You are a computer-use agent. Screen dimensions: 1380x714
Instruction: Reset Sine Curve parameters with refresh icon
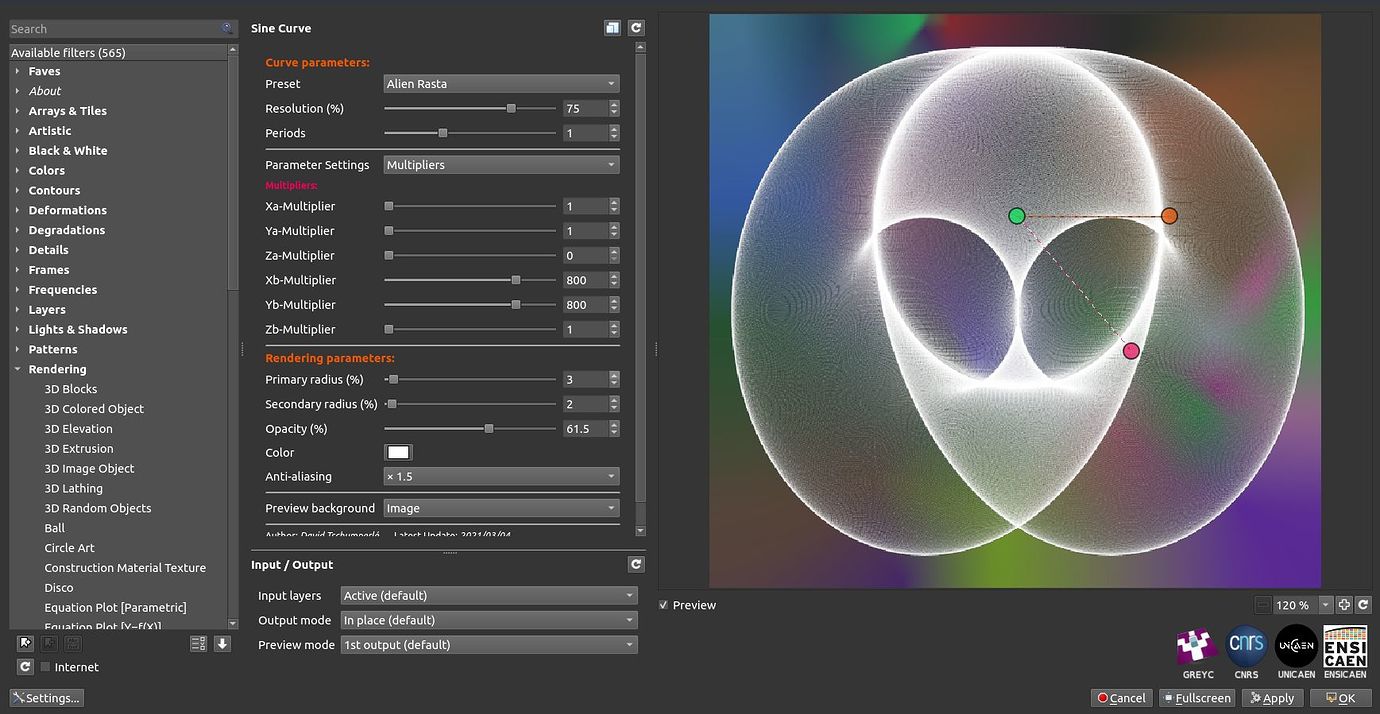(x=636, y=27)
